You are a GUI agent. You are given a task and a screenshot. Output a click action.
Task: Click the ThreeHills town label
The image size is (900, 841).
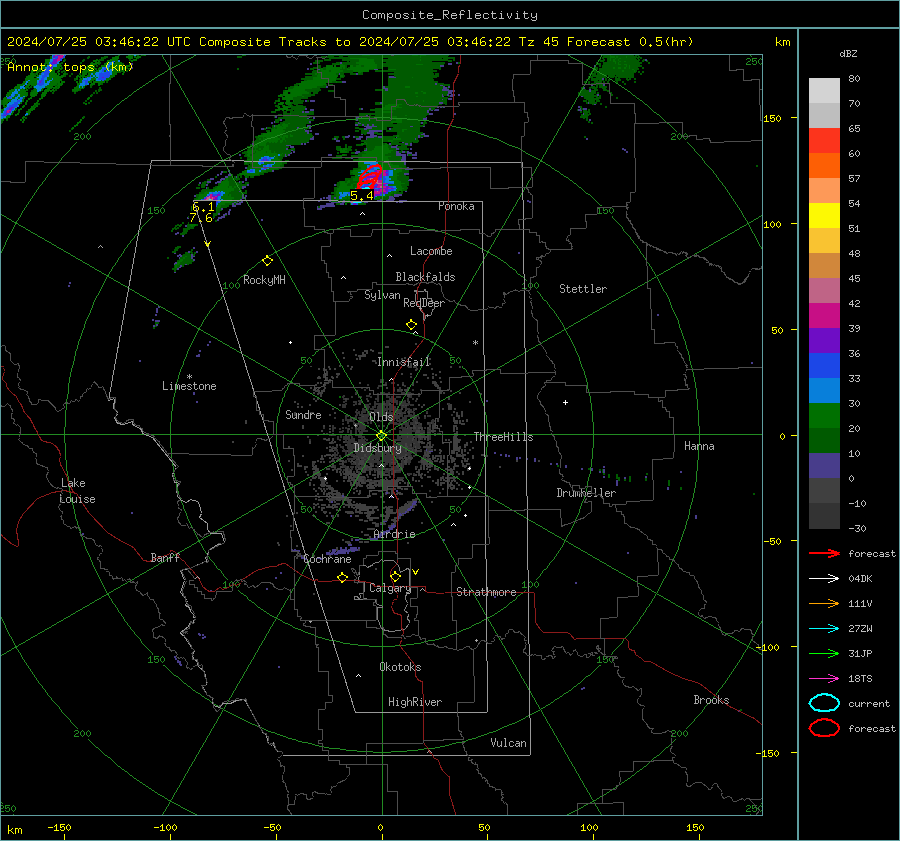click(503, 437)
